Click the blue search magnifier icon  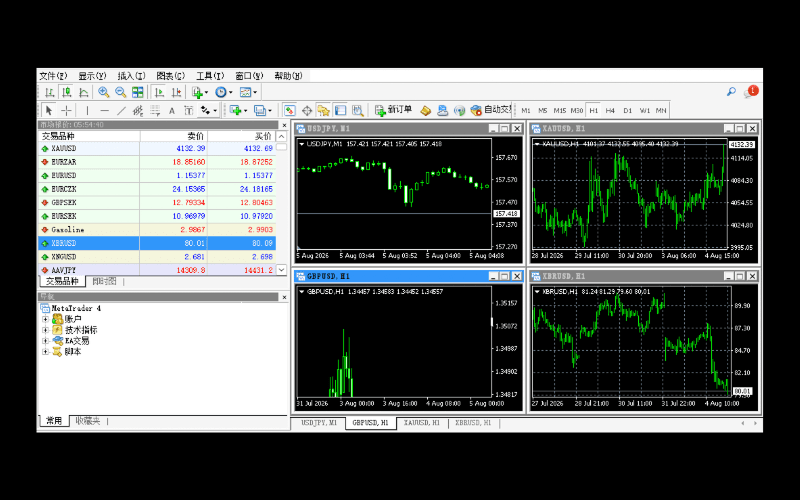731,92
